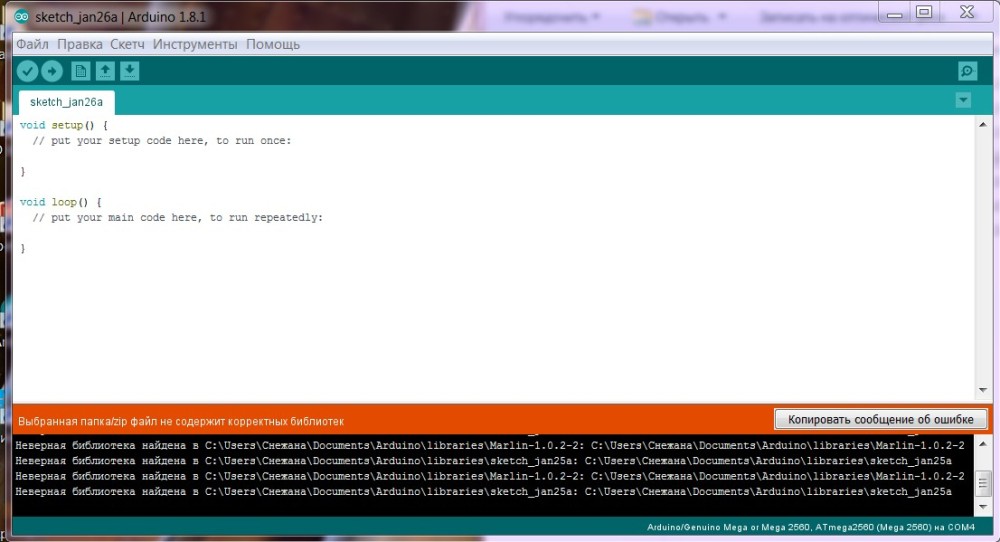Click first console line about Marlin-1.0.2-2
Screen dimensions: 1000x542
489,445
